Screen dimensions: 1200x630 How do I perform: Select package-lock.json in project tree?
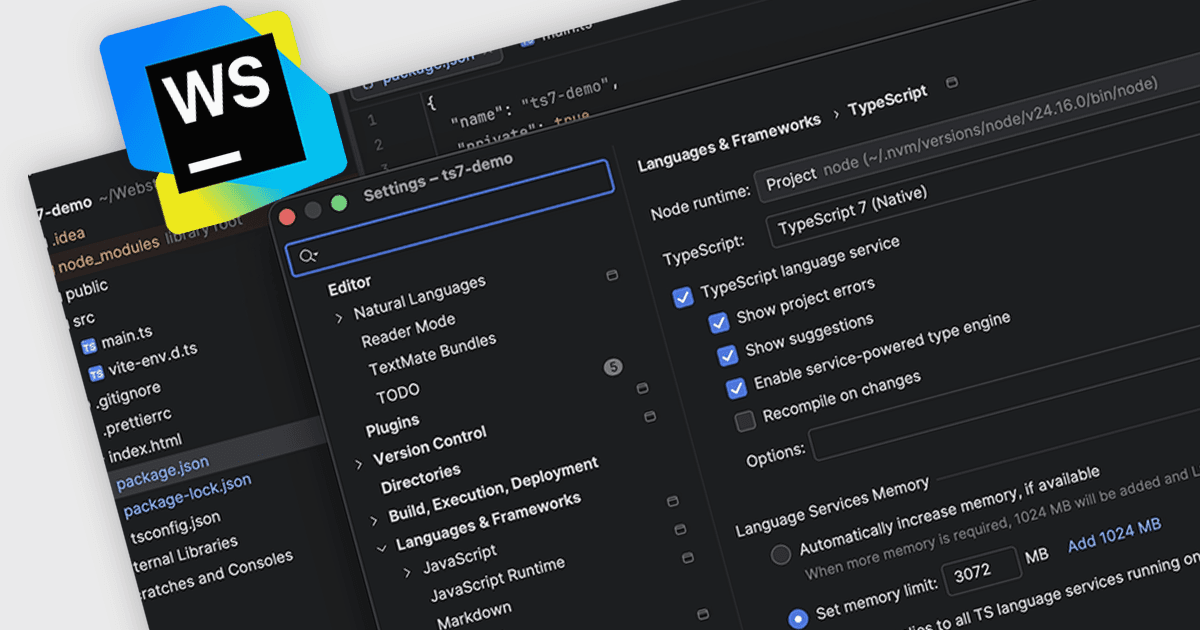(x=187, y=495)
